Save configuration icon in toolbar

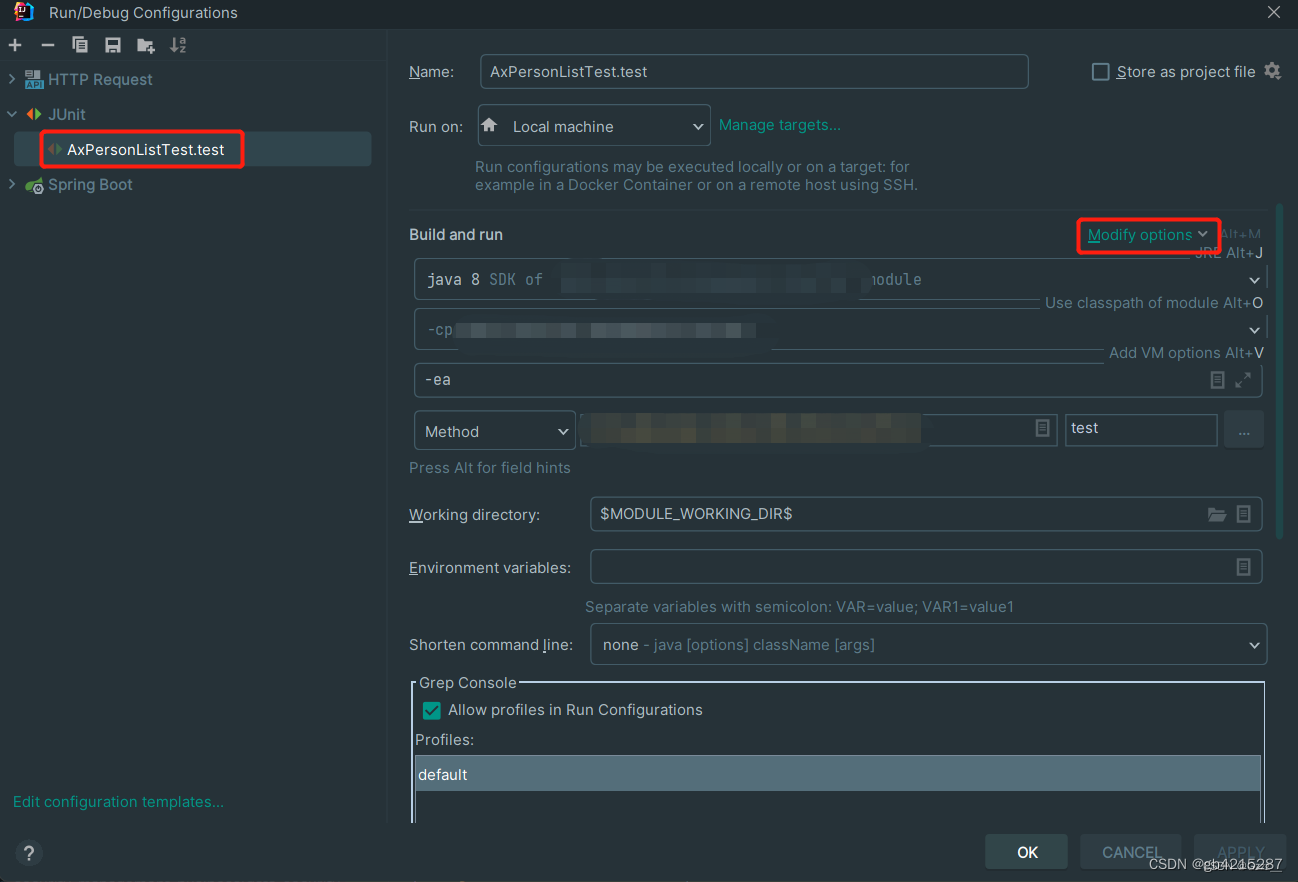[x=113, y=45]
